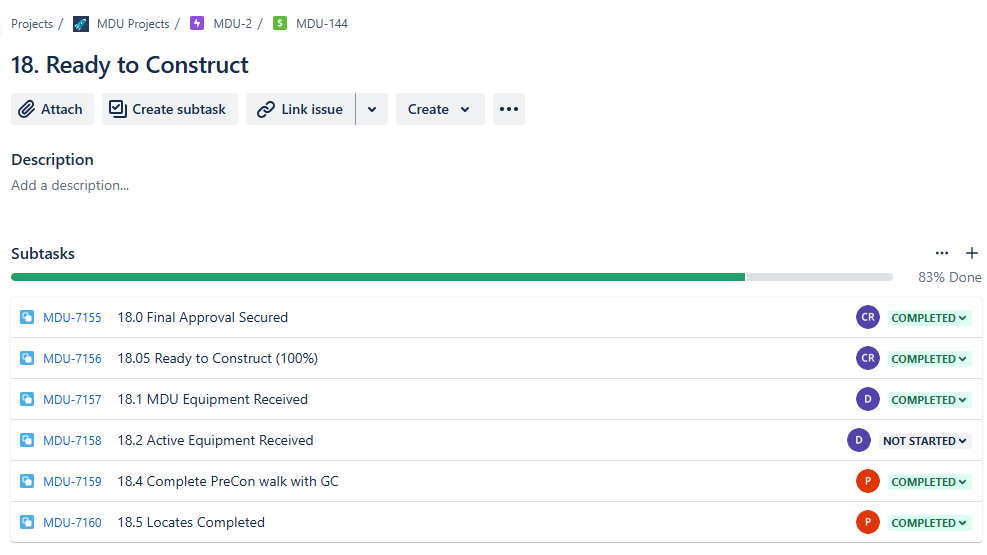Click the CR assignee avatar on MDU-7155
Viewport: 987px width, 555px height.
867,317
